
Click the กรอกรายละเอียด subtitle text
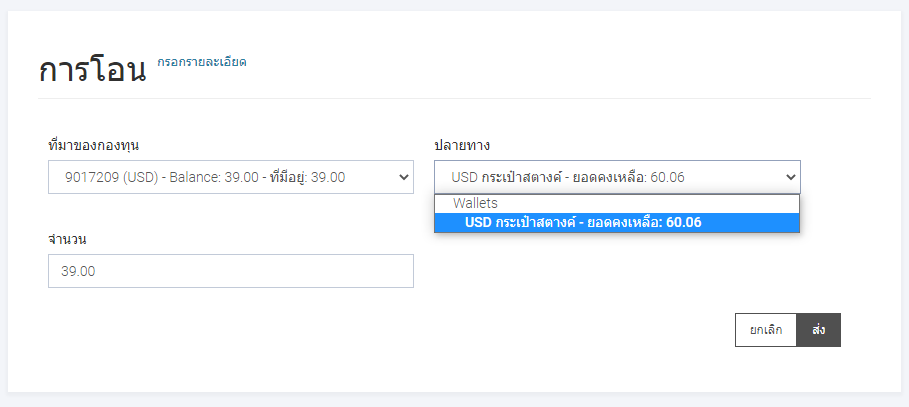202,61
